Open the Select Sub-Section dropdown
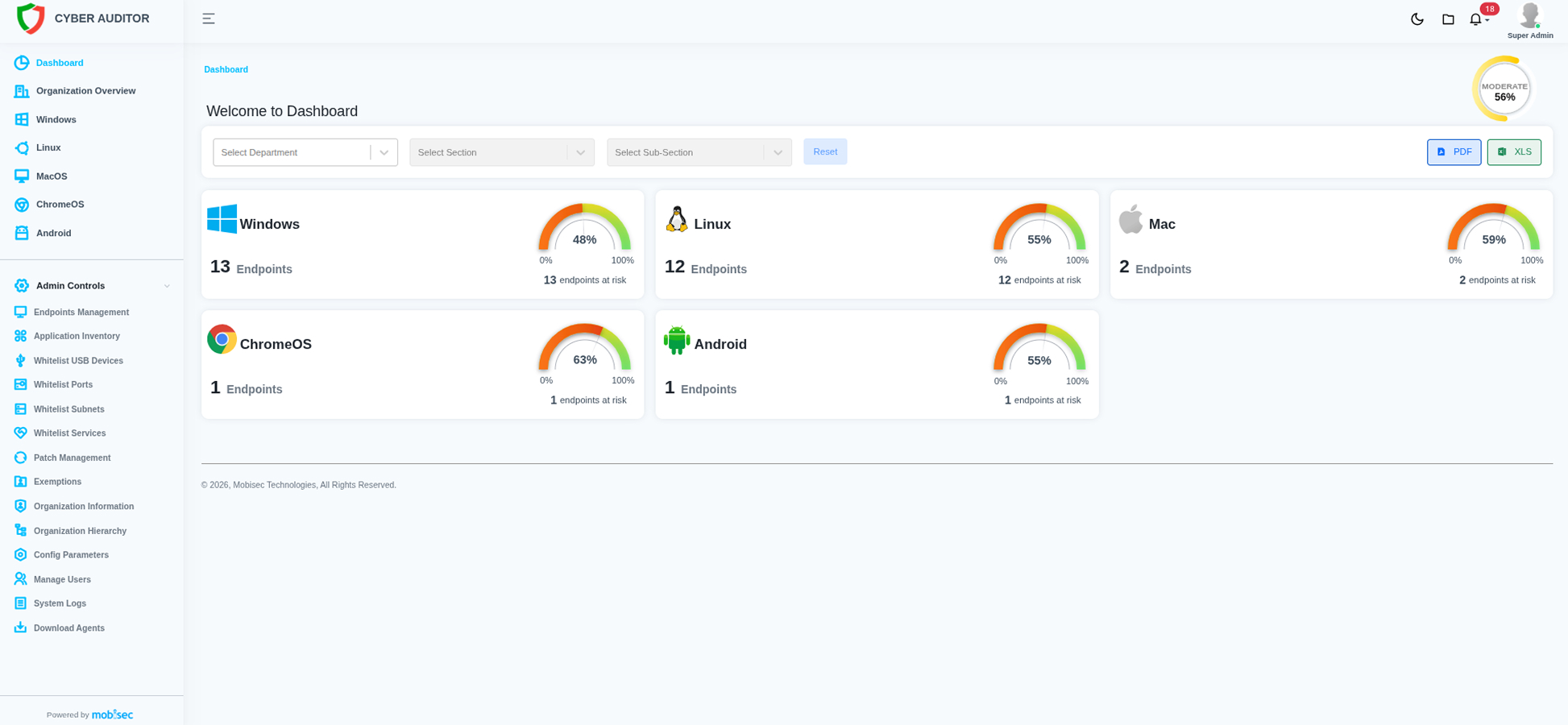The image size is (1568, 725). pyautogui.click(x=699, y=152)
